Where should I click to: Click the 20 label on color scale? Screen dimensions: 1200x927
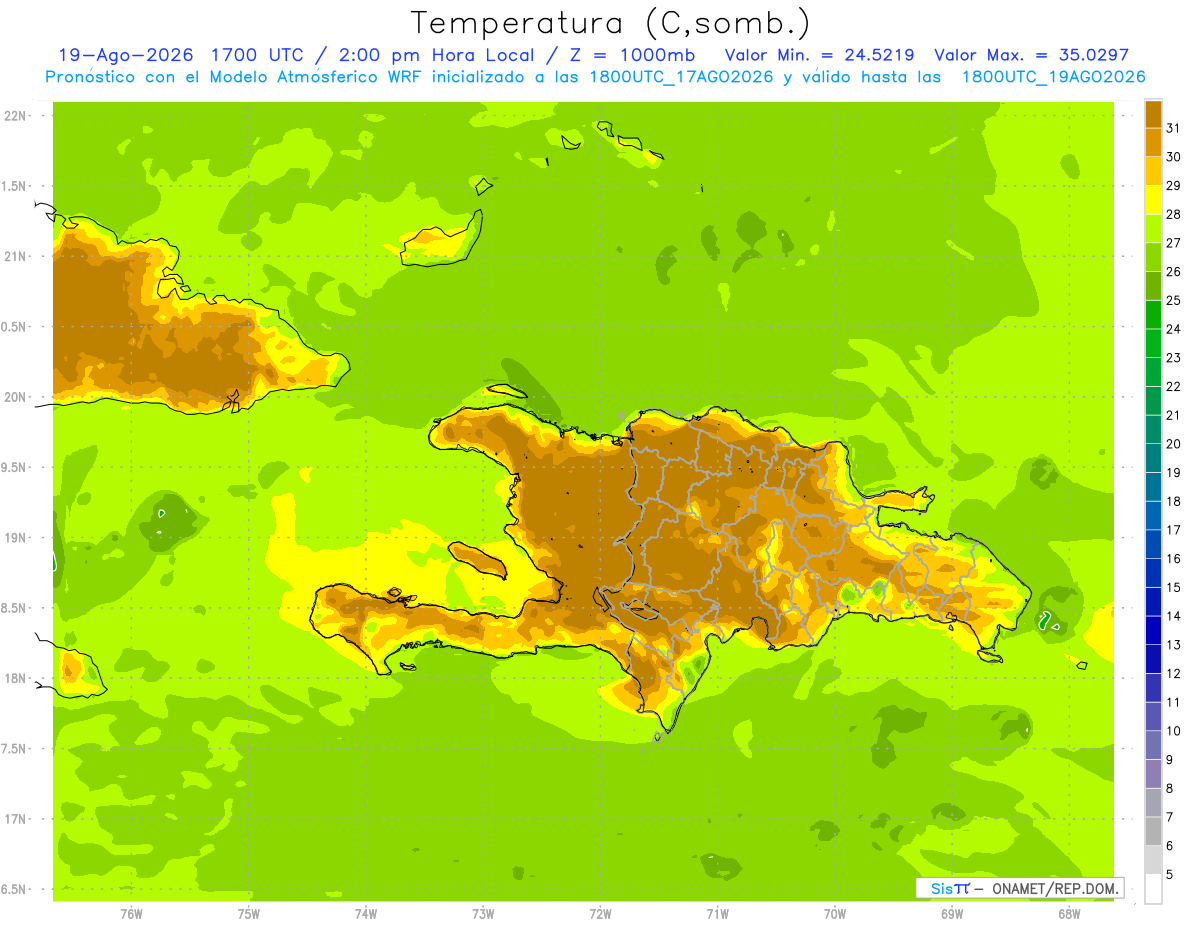1173,444
